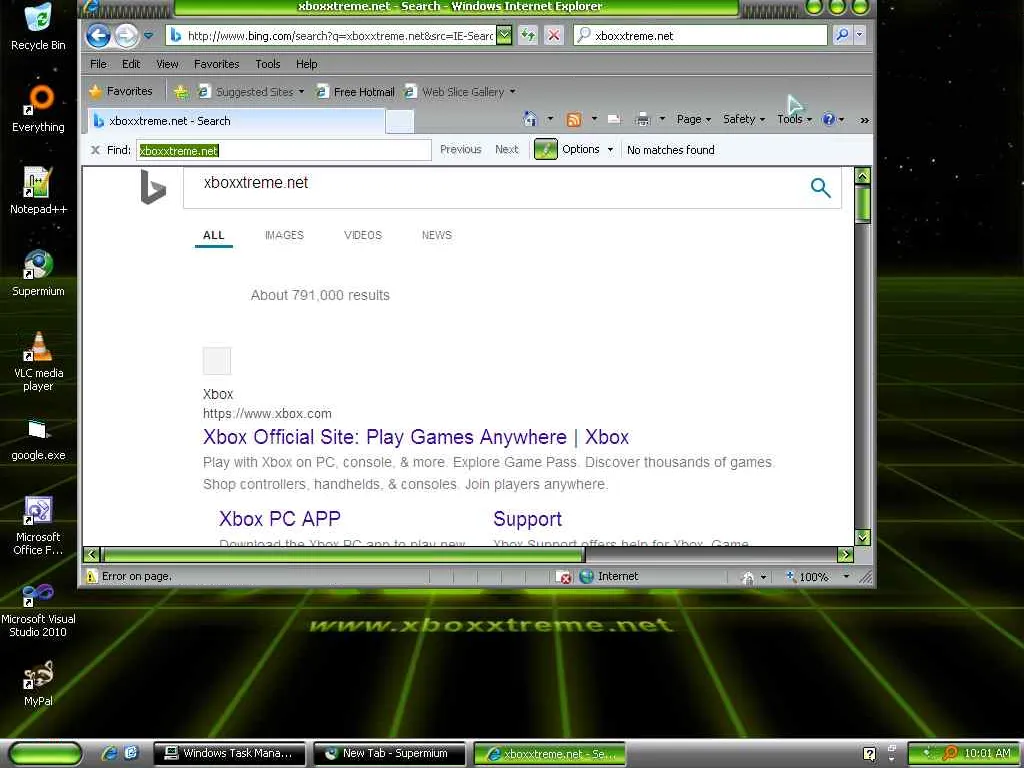1024x768 pixels.
Task: Click the Bing search magnifier icon
Action: (x=820, y=188)
